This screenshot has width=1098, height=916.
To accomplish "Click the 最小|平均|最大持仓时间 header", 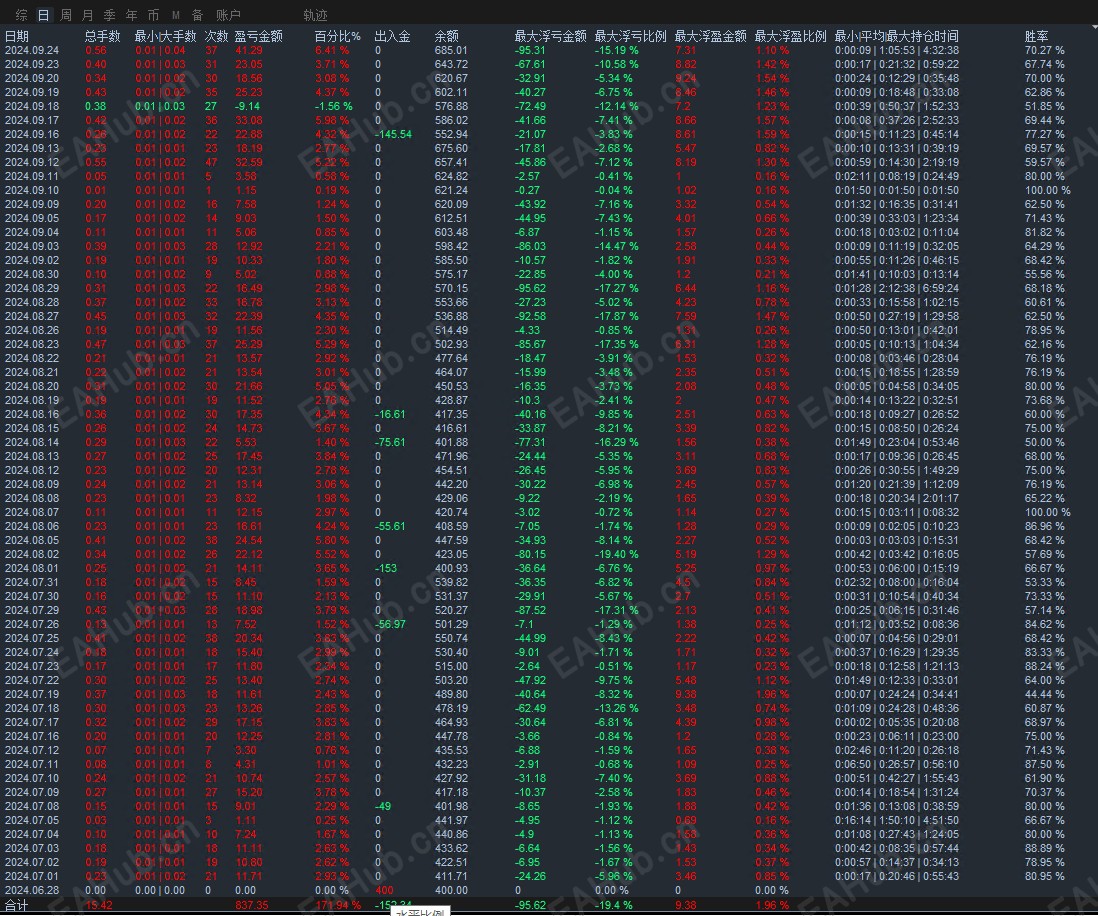I will pos(896,36).
